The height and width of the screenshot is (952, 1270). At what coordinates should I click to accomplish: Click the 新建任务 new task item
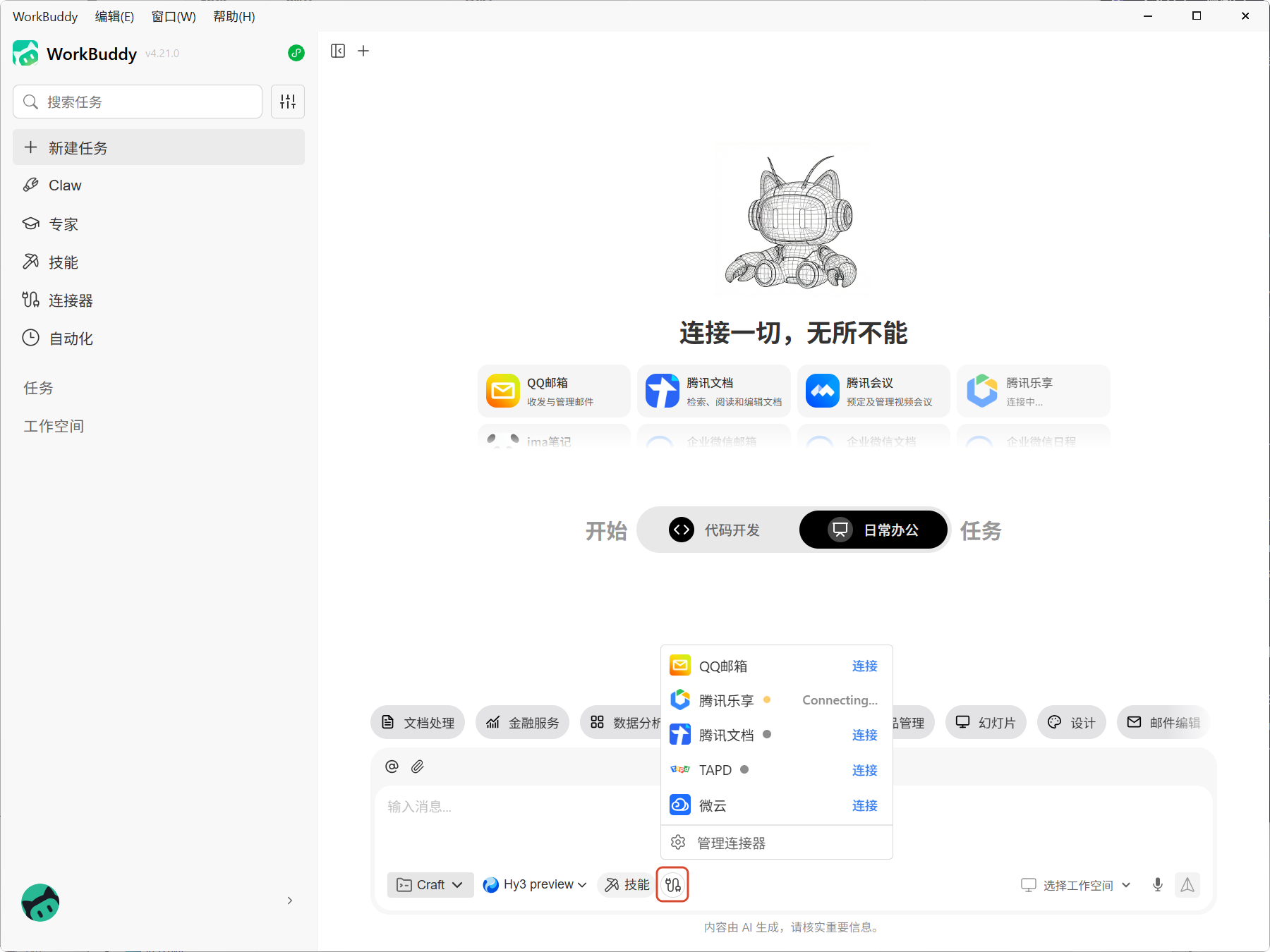coord(159,147)
